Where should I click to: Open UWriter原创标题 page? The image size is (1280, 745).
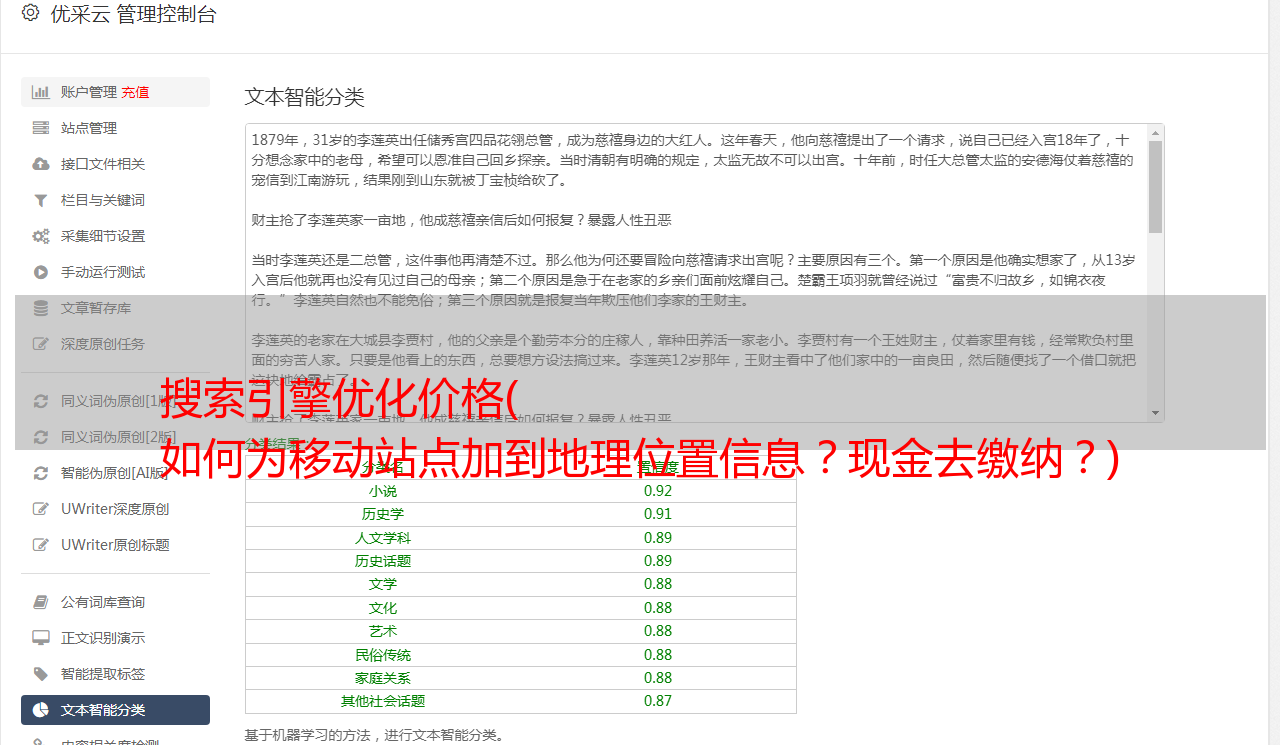(x=115, y=545)
